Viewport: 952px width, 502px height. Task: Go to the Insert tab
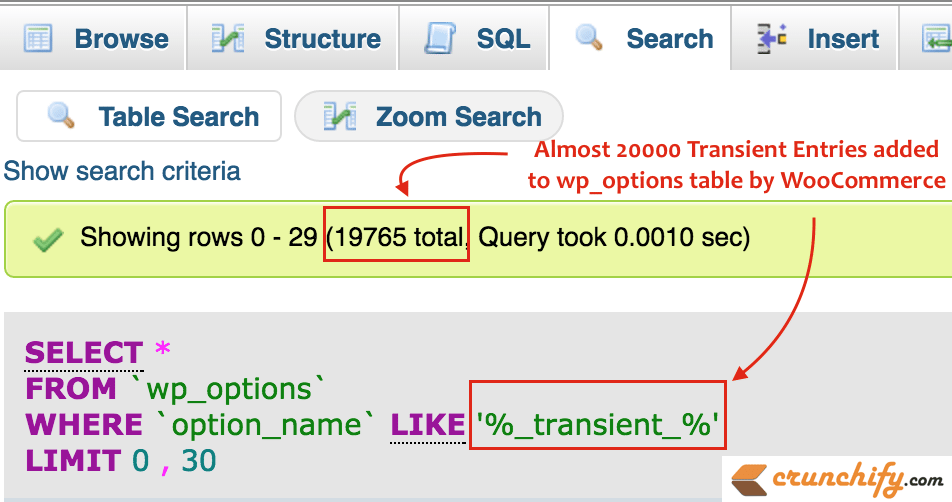(814, 39)
